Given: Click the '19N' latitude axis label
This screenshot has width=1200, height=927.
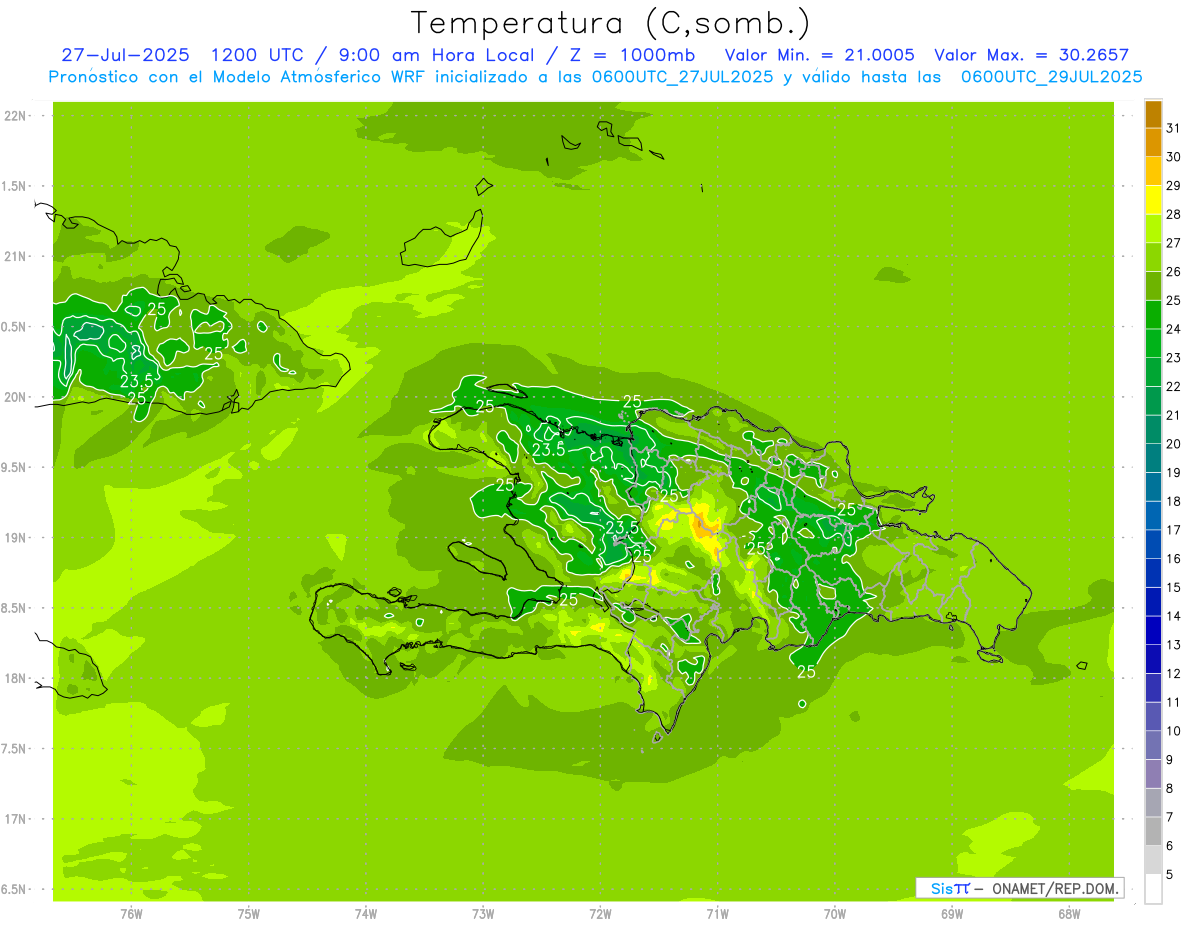Looking at the screenshot, I should click(15, 538).
